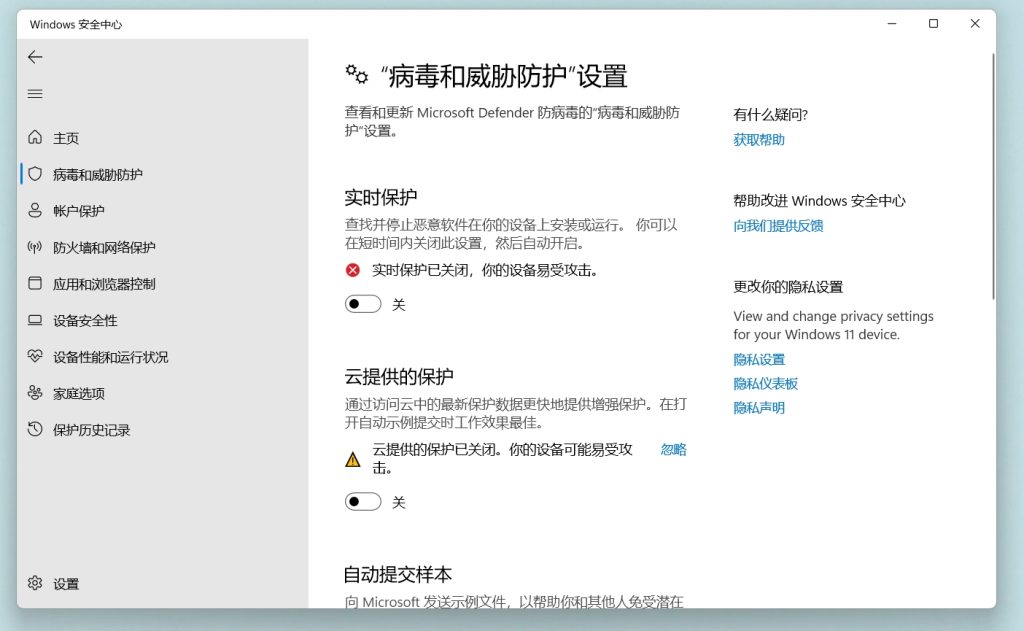Viewport: 1024px width, 631px height.
Task: Click the 自动提交样本 heading
Action: [398, 574]
